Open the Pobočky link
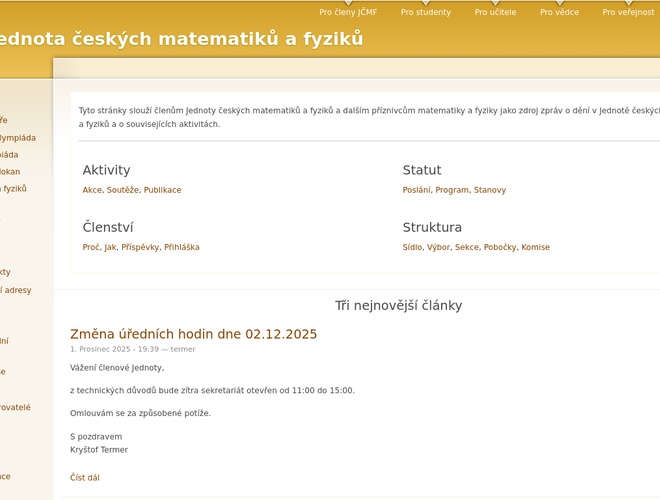Image resolution: width=660 pixels, height=500 pixels. (500, 247)
